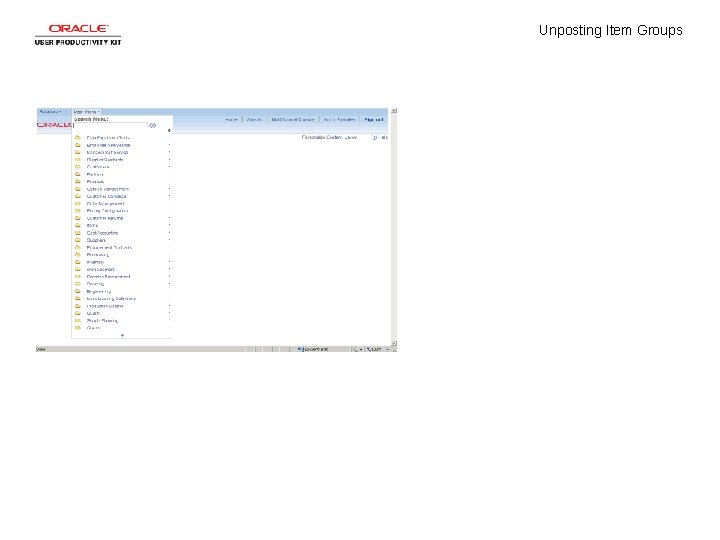
Task: Click folder icon beside Partners
Action: pyautogui.click(x=78, y=174)
